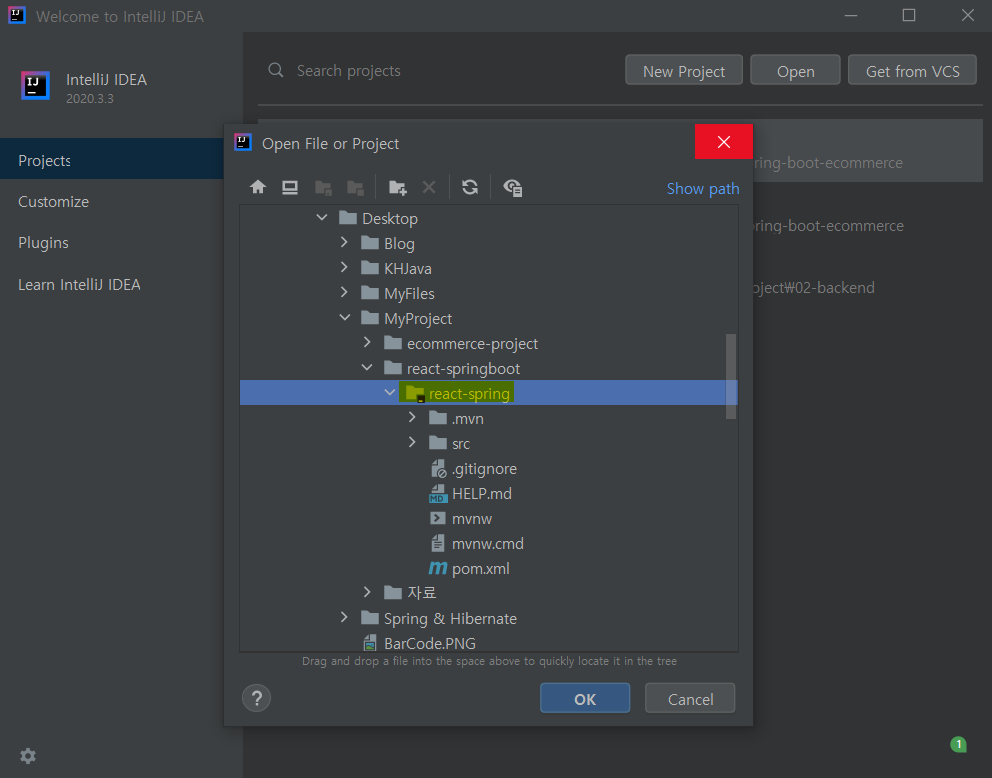Select the .mvn folder row
992x778 pixels.
pyautogui.click(x=488, y=419)
